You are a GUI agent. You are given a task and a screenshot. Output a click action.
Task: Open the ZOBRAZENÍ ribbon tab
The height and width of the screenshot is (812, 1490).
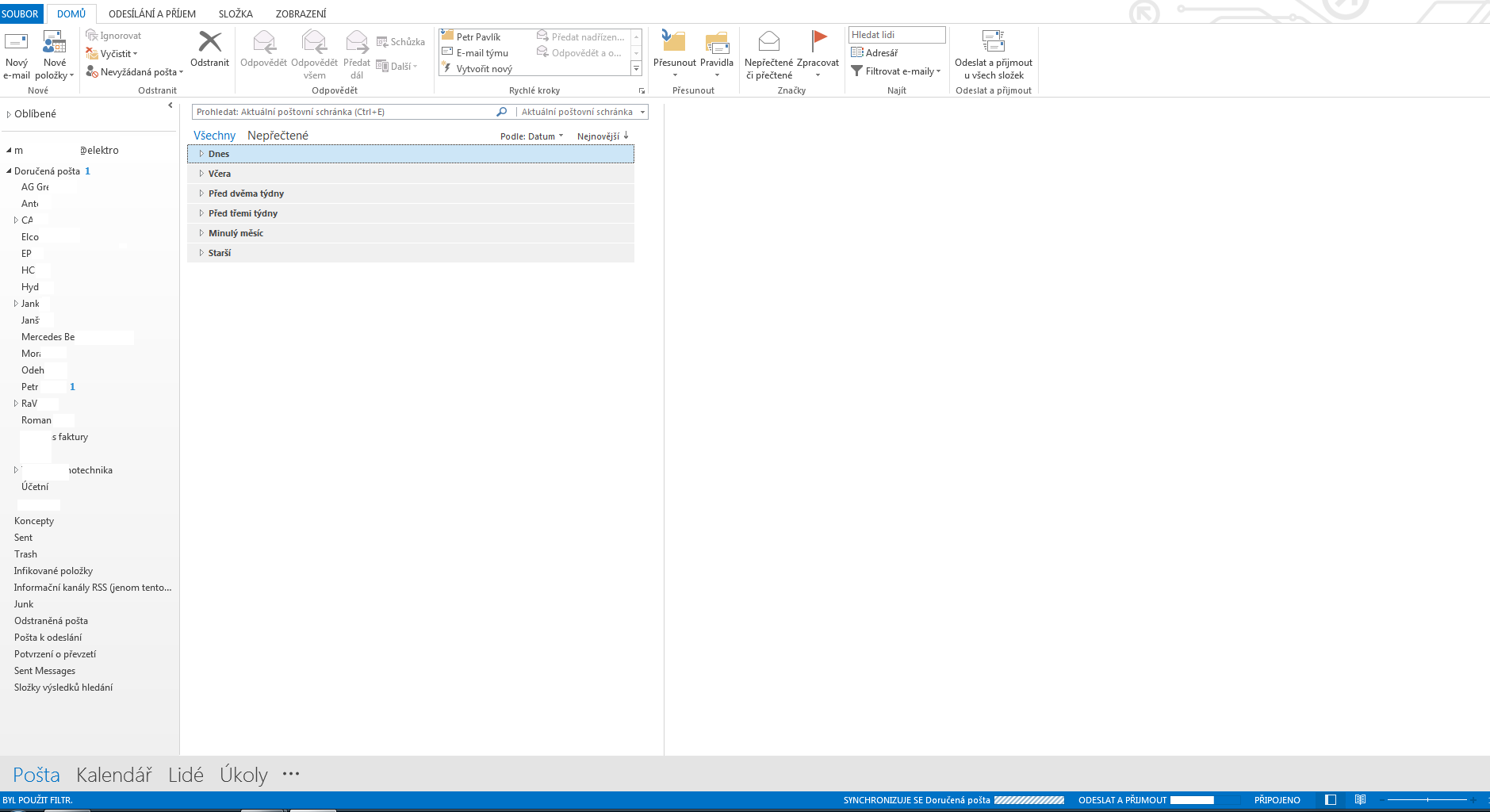click(x=301, y=13)
